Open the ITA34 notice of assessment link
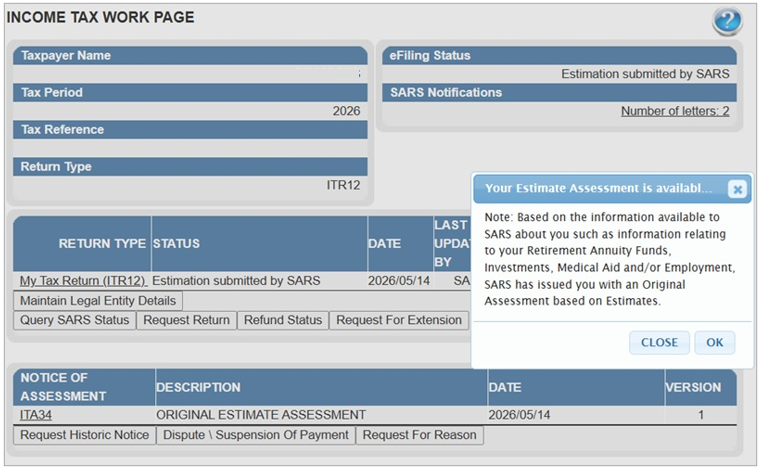The height and width of the screenshot is (470, 765). (x=36, y=415)
